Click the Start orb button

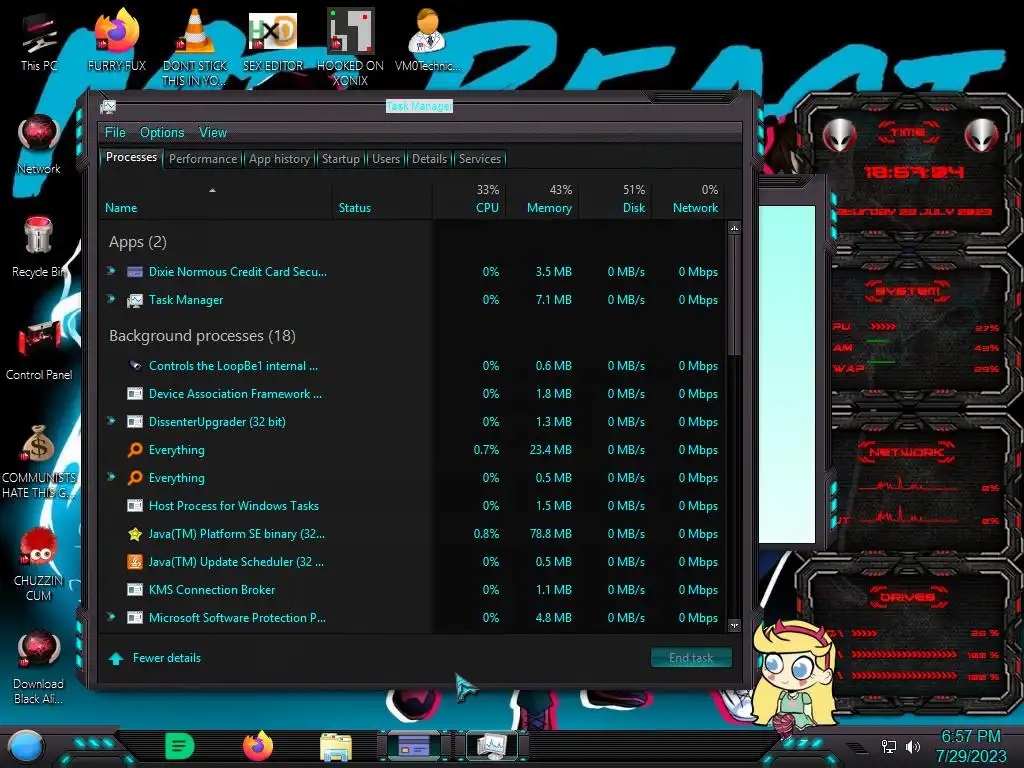26,746
